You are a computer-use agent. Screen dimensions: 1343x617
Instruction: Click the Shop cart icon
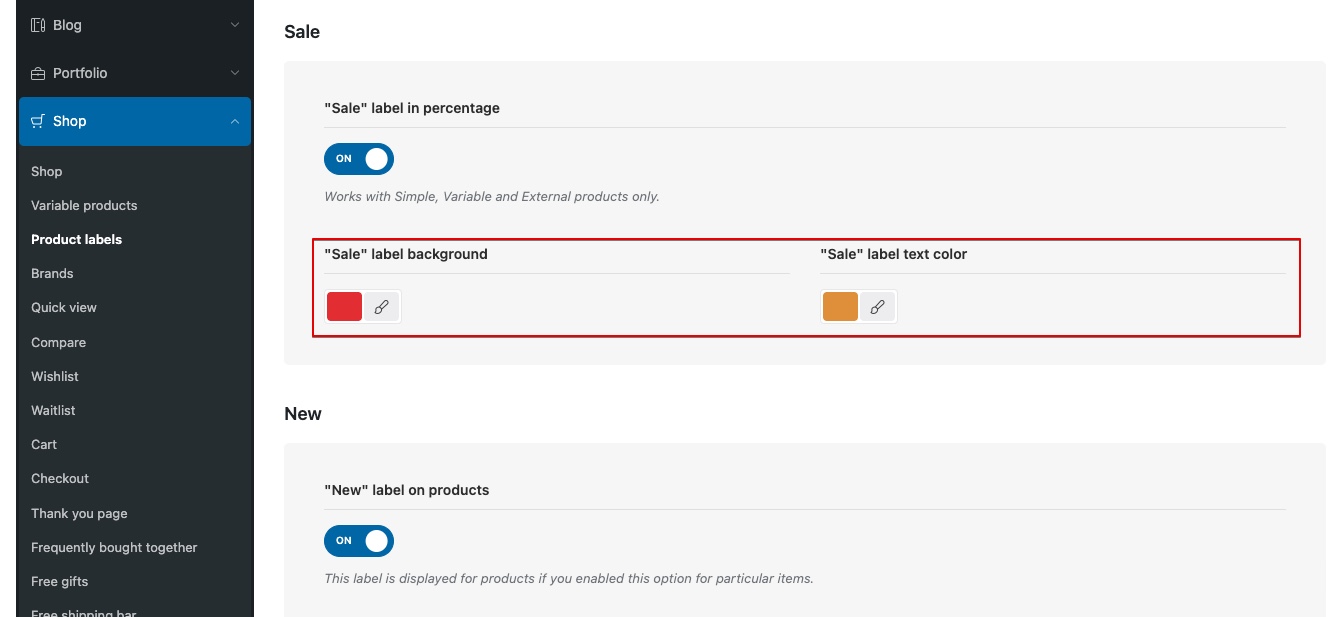[x=38, y=121]
